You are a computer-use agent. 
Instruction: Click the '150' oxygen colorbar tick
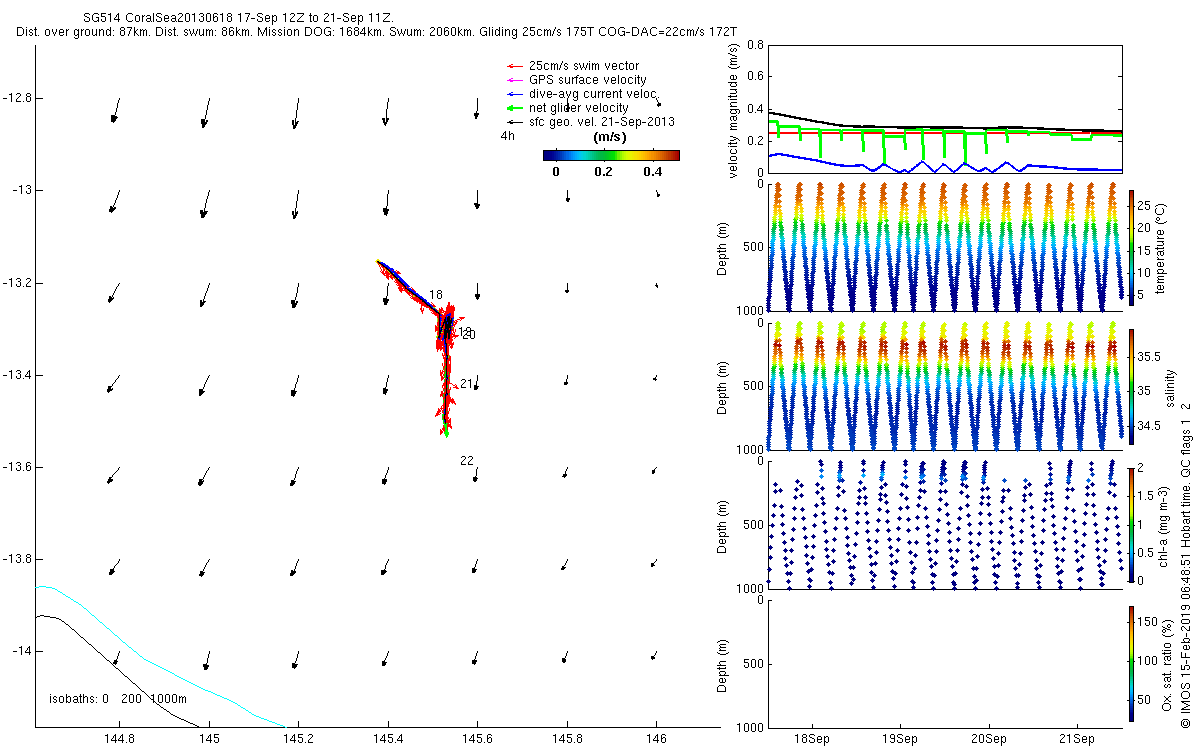(1150, 623)
